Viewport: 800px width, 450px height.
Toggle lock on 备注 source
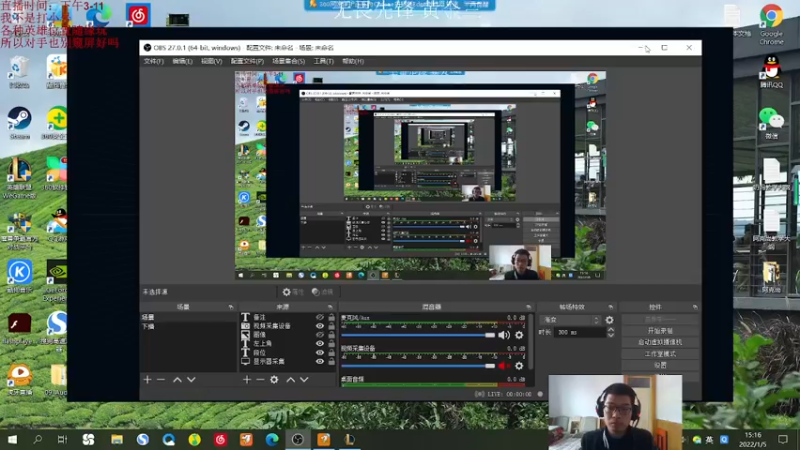point(332,317)
